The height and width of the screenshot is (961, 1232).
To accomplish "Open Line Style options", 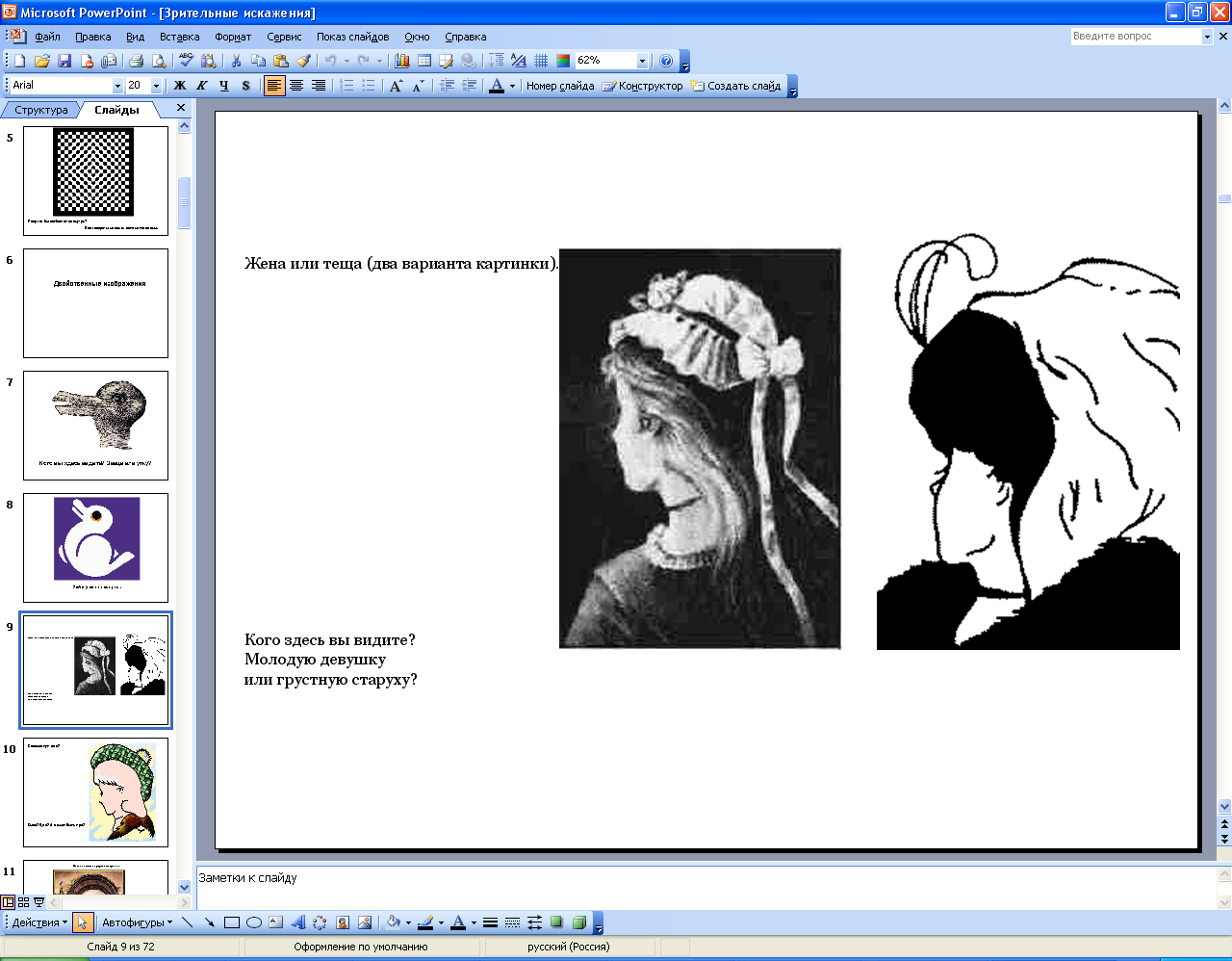I will [x=490, y=922].
